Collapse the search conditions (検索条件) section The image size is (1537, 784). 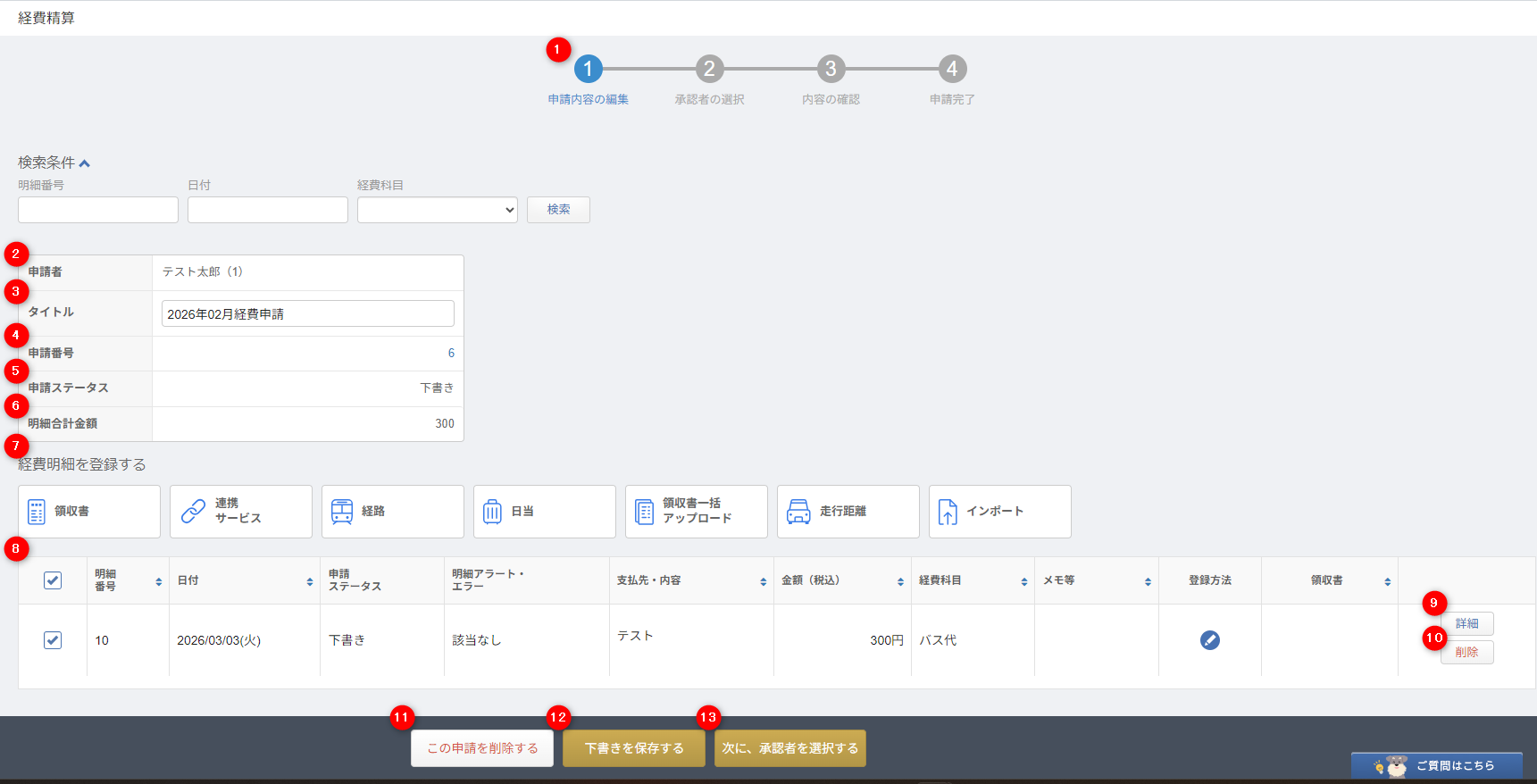84,163
